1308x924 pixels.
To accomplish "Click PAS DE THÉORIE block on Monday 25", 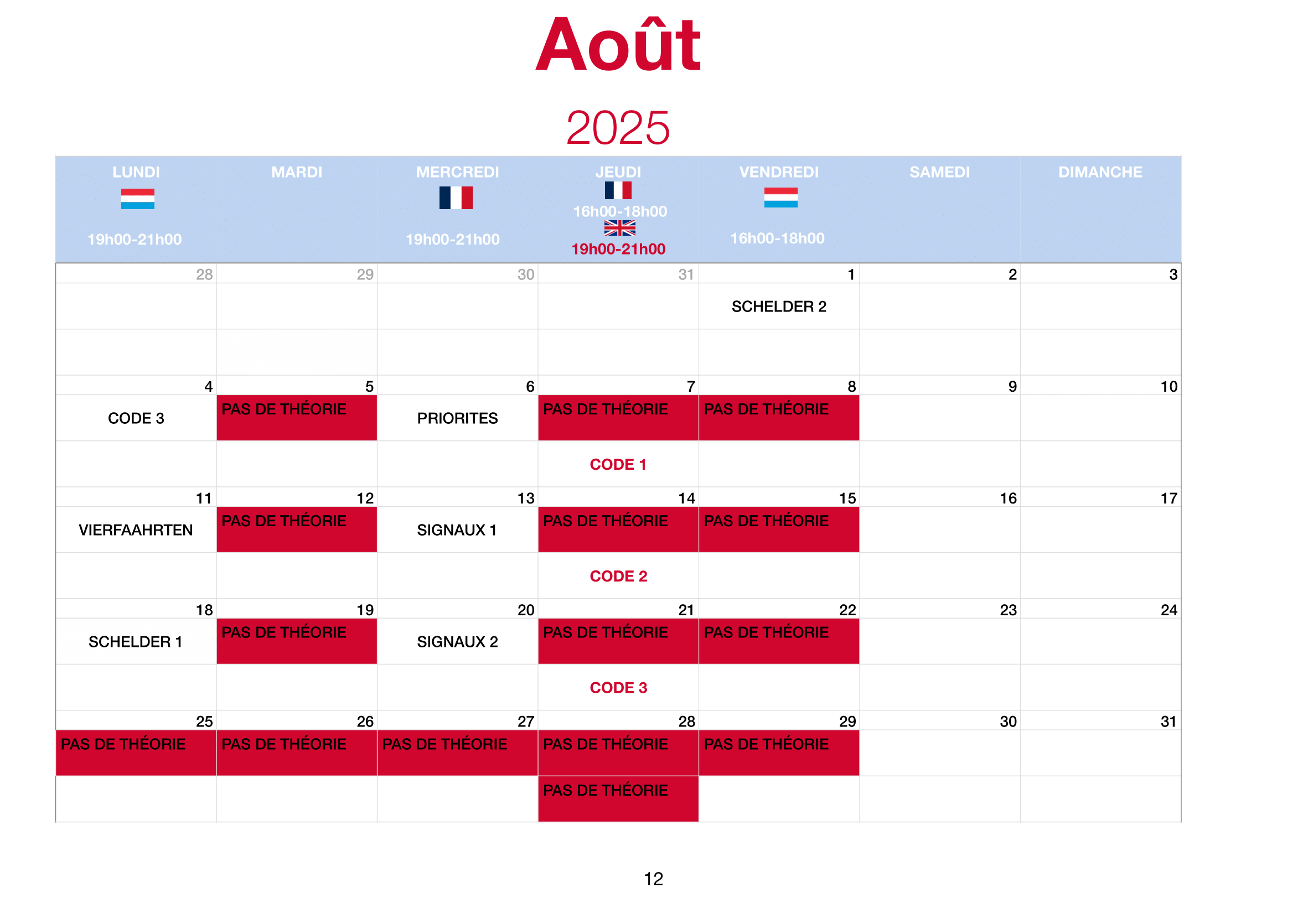I will point(136,752).
